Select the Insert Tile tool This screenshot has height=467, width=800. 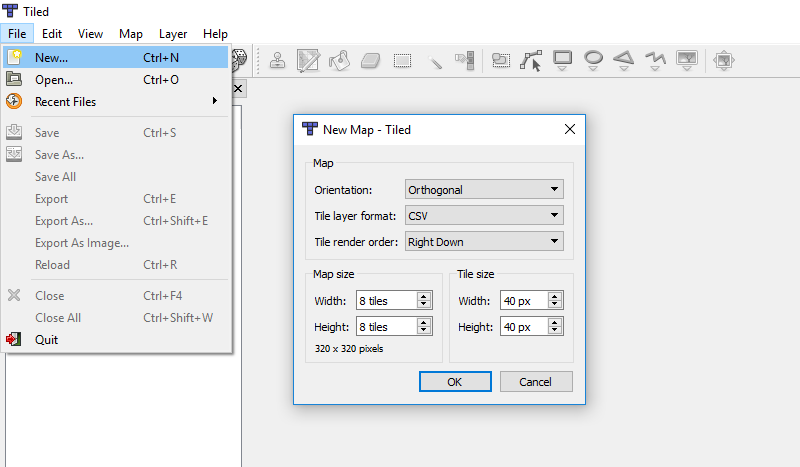(x=687, y=60)
